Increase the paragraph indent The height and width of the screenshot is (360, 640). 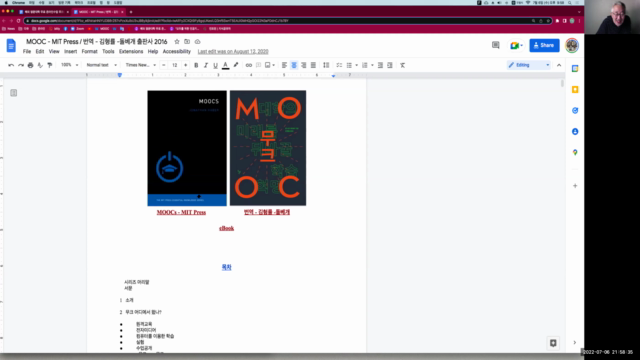390,65
